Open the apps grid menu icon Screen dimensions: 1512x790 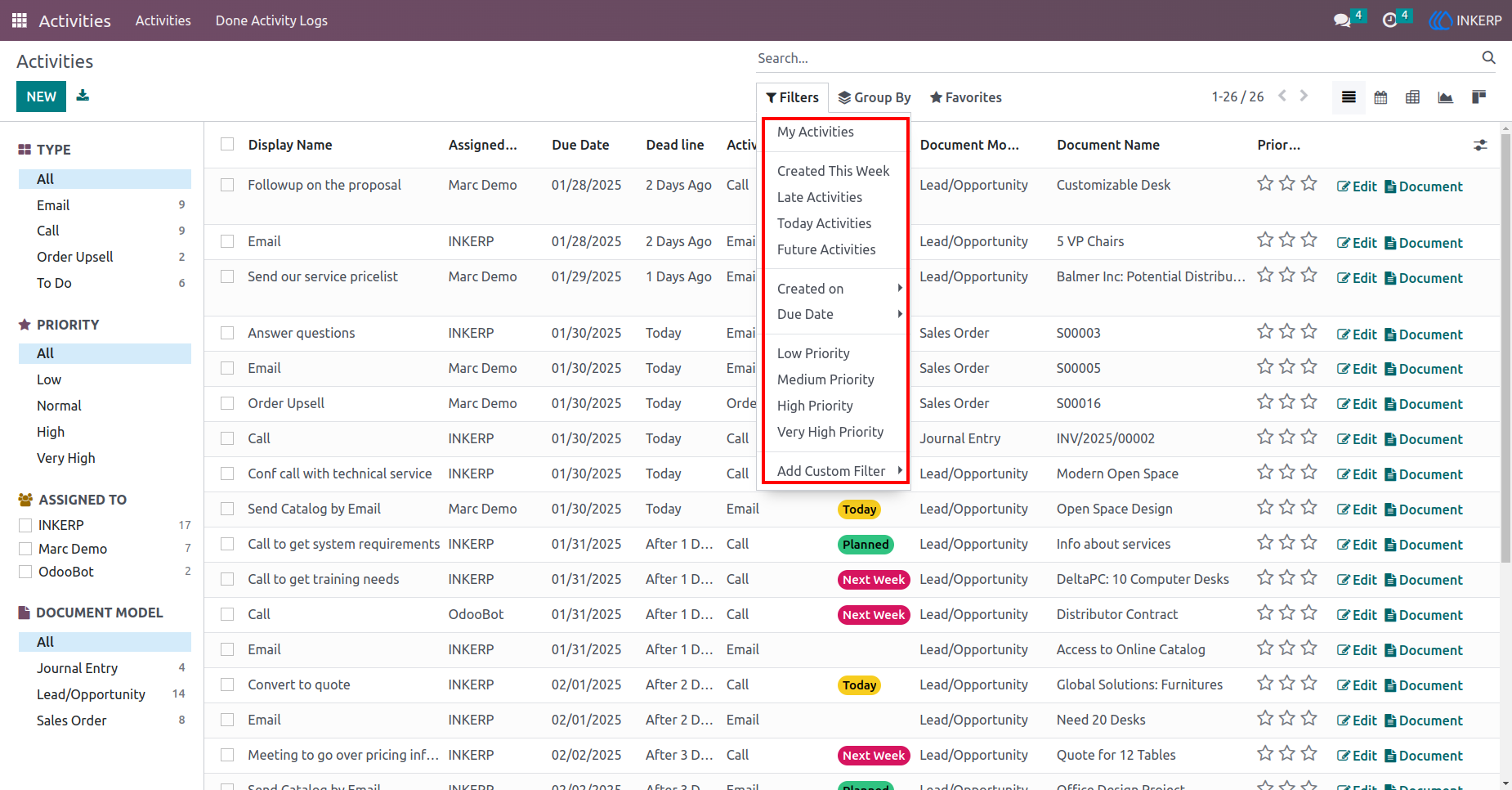click(20, 20)
